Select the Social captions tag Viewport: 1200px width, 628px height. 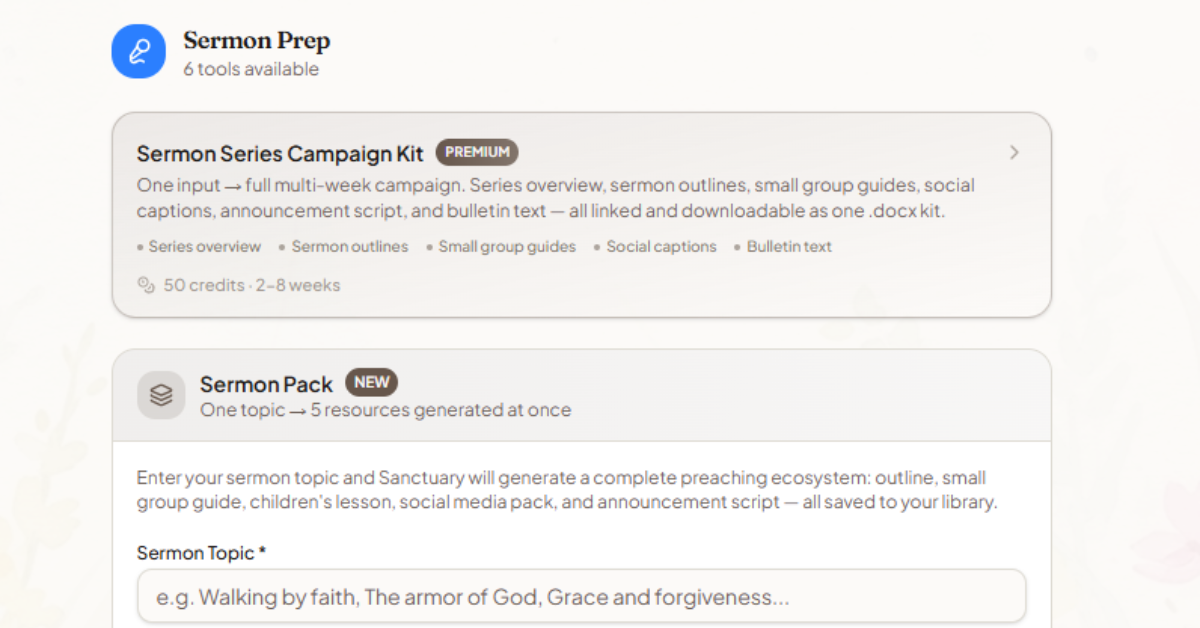pos(655,247)
